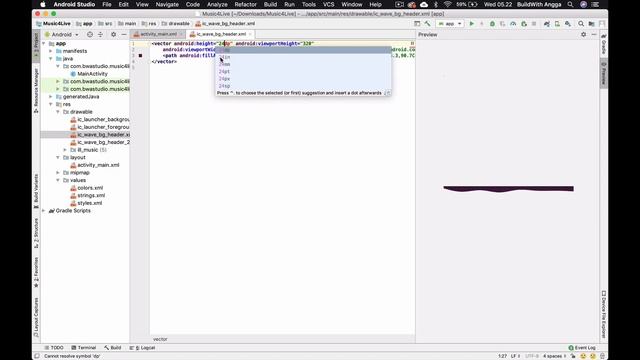Screen dimensions: 640x360
Task: Click the Wi-Fi icon in the menu bar
Action: [447, 4]
